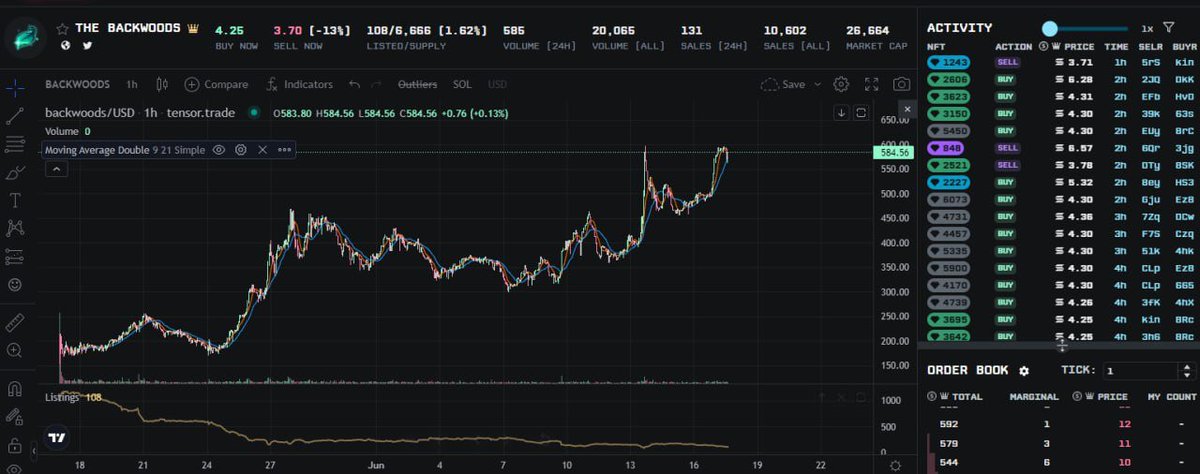Expand the Save layout dropdown arrow
1200x474 pixels.
click(817, 85)
